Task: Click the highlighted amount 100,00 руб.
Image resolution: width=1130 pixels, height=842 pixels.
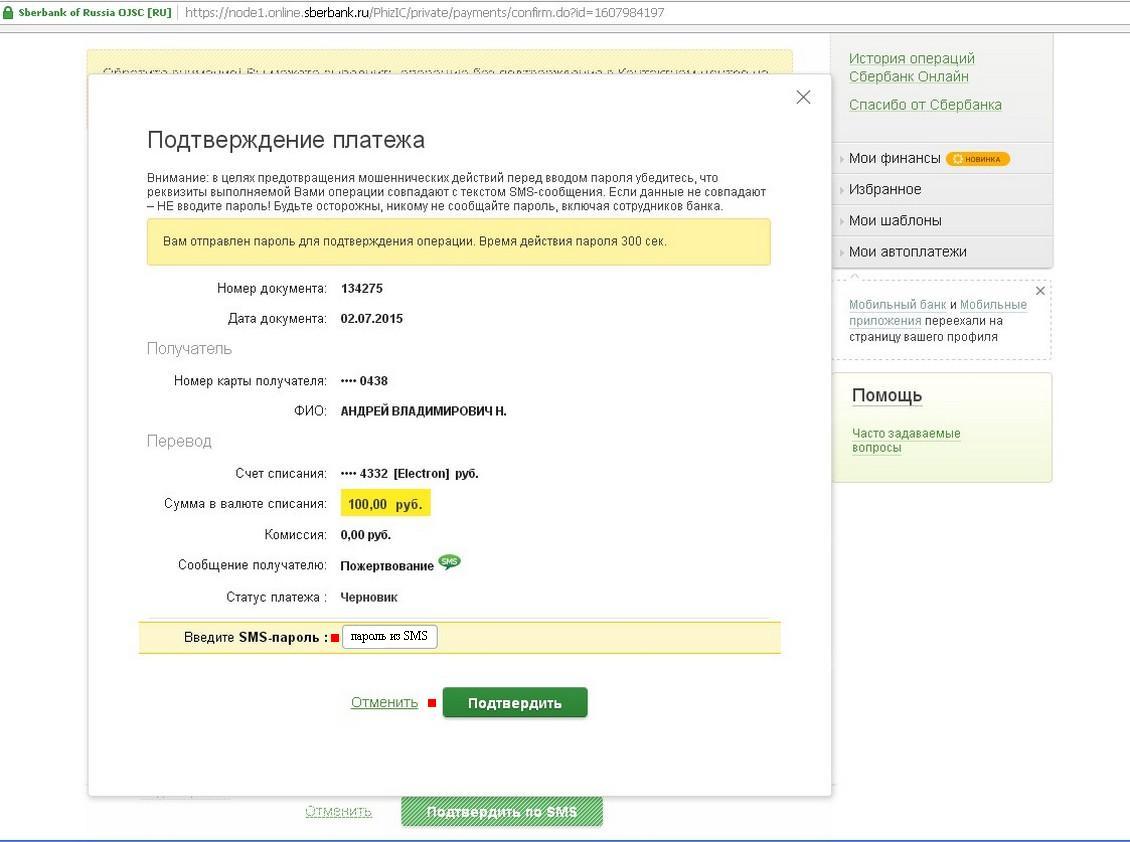Action: tap(386, 504)
